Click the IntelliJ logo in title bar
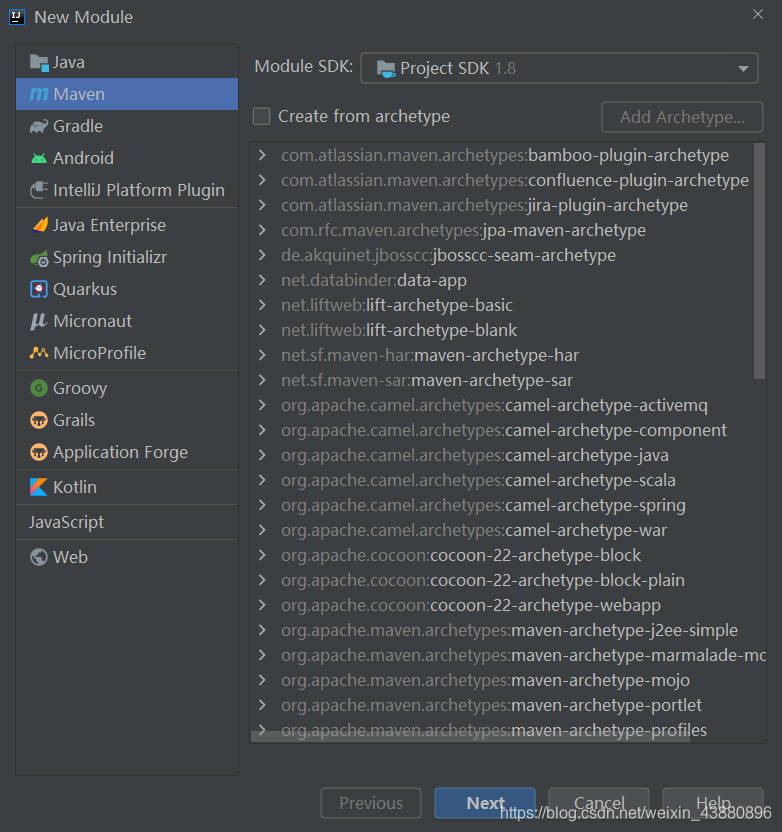This screenshot has width=782, height=832. (x=17, y=17)
